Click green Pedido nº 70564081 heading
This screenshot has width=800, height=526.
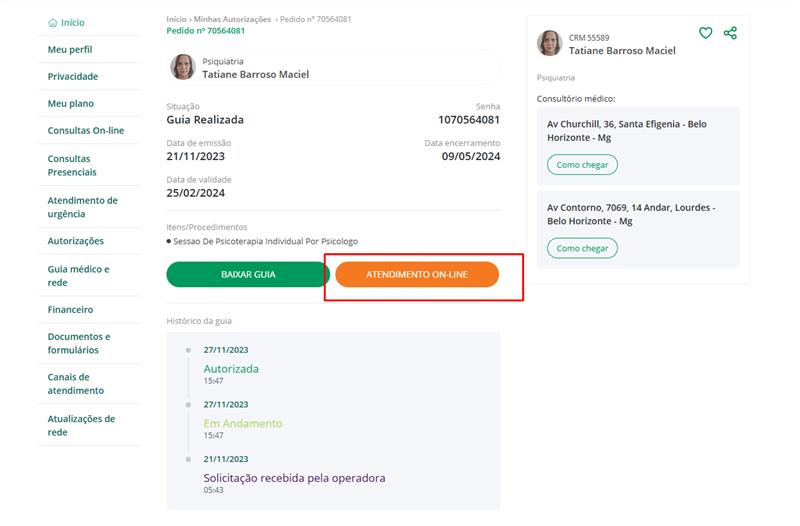pyautogui.click(x=206, y=31)
